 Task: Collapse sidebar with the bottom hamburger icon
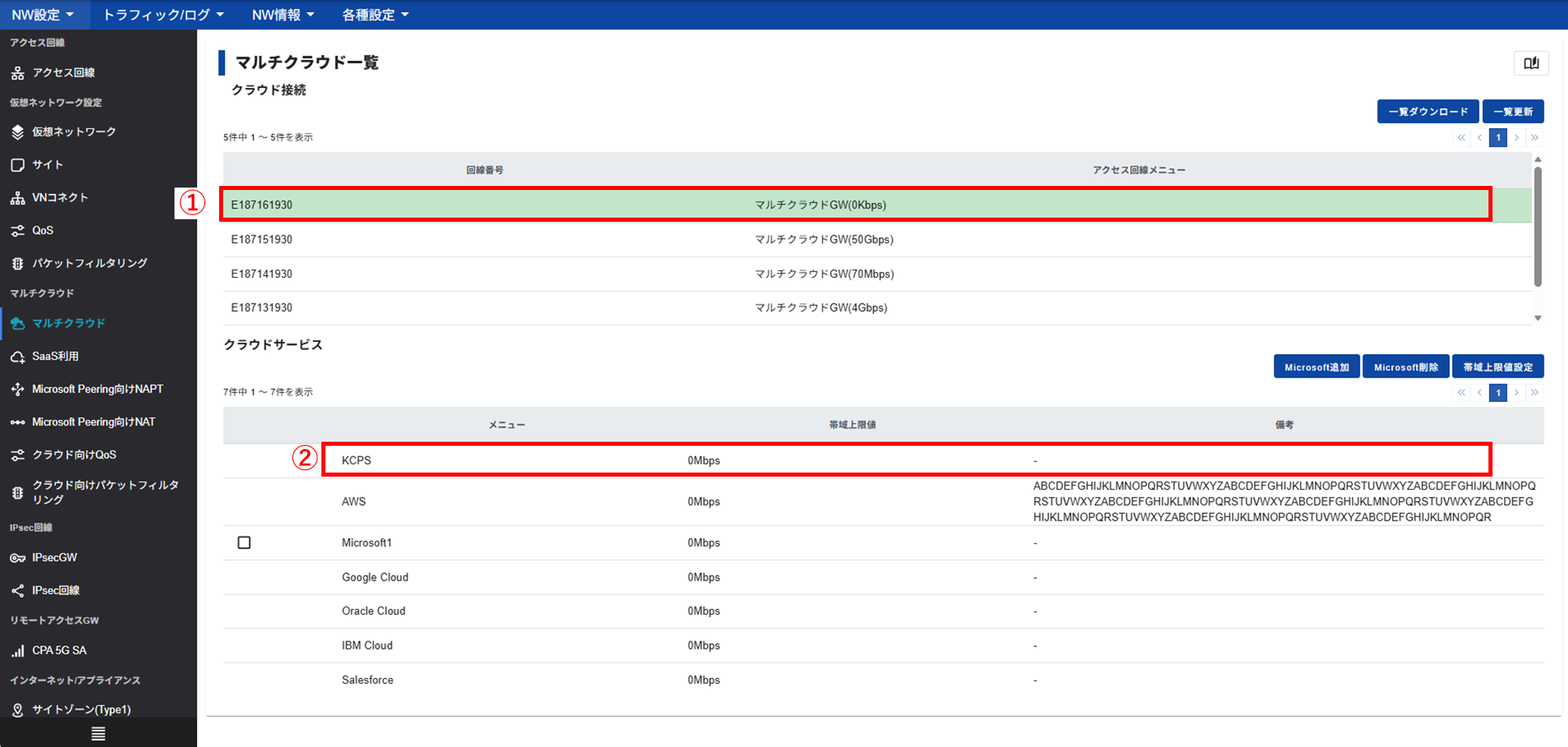tap(98, 734)
